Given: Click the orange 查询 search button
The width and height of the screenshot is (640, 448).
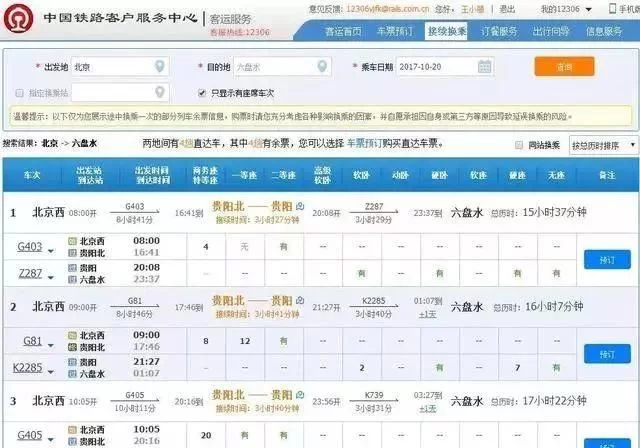Looking at the screenshot, I should point(564,67).
